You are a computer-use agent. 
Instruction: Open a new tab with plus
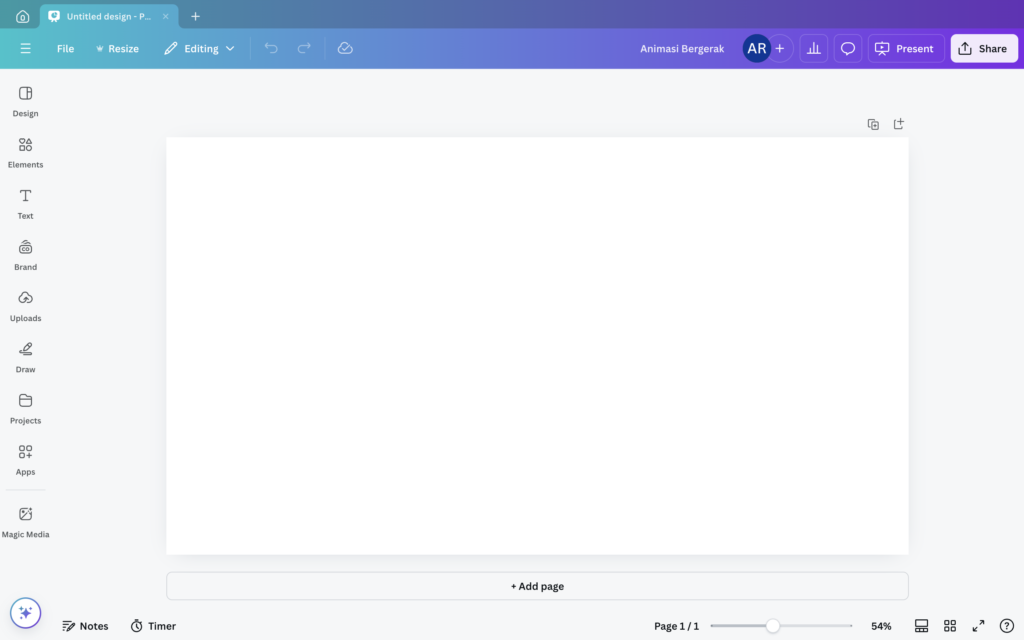point(195,16)
